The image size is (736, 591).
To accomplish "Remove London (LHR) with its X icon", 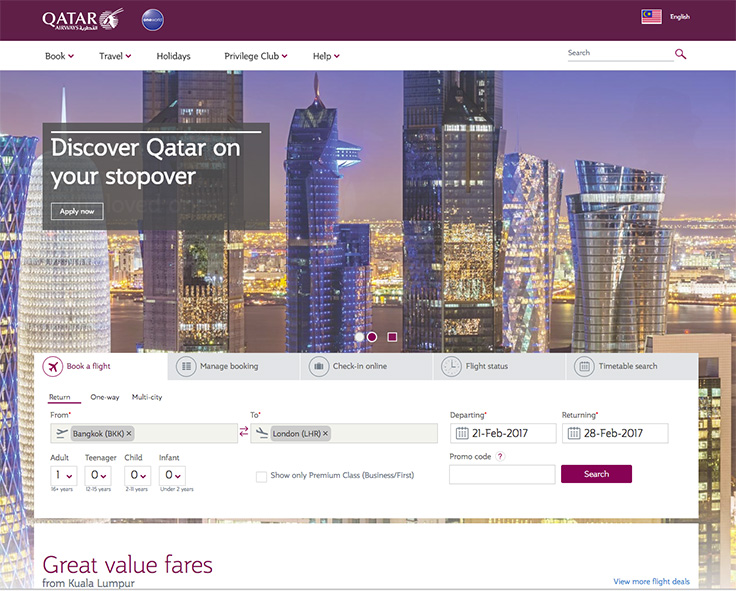I will pyautogui.click(x=325, y=433).
